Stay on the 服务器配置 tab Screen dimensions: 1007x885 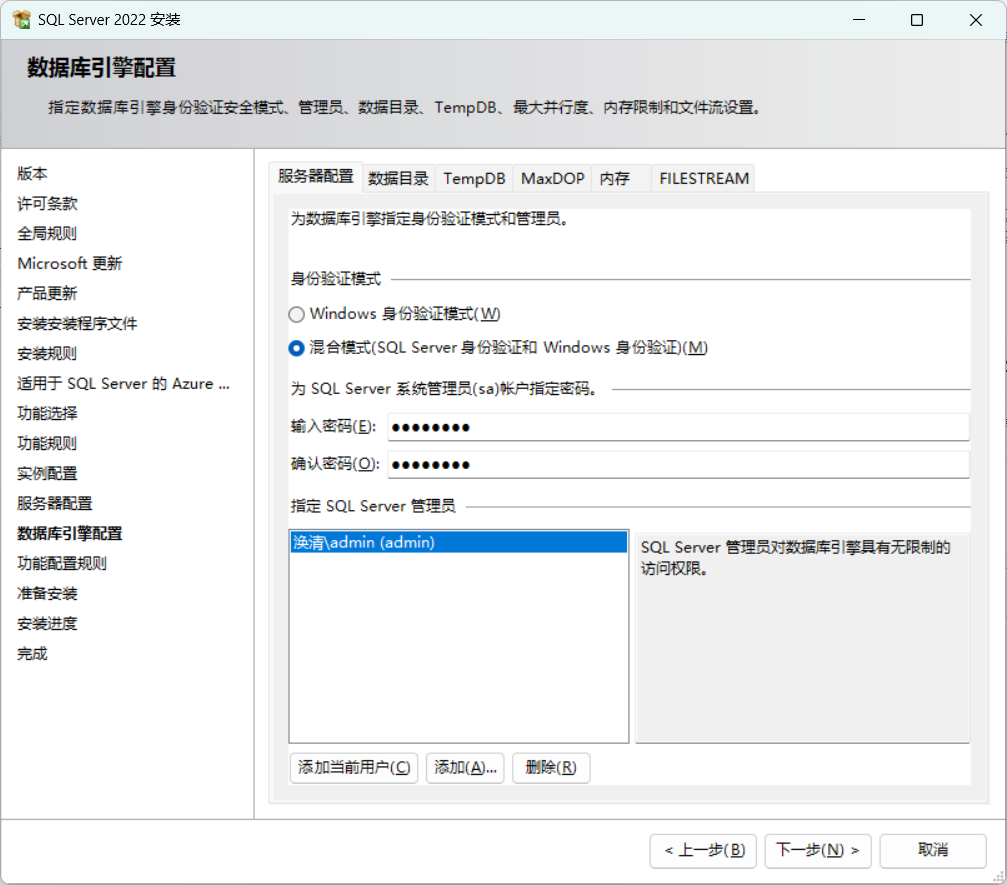[315, 176]
